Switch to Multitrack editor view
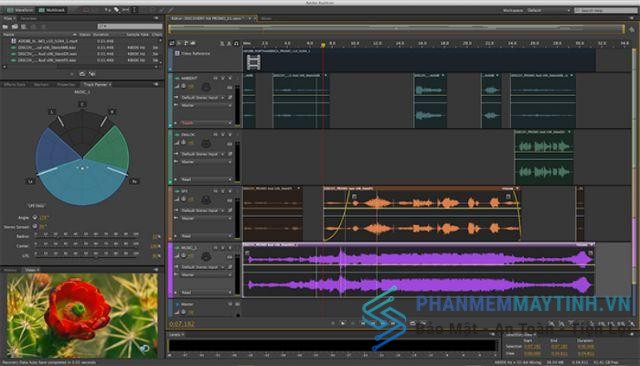The width and height of the screenshot is (640, 366). tap(51, 10)
